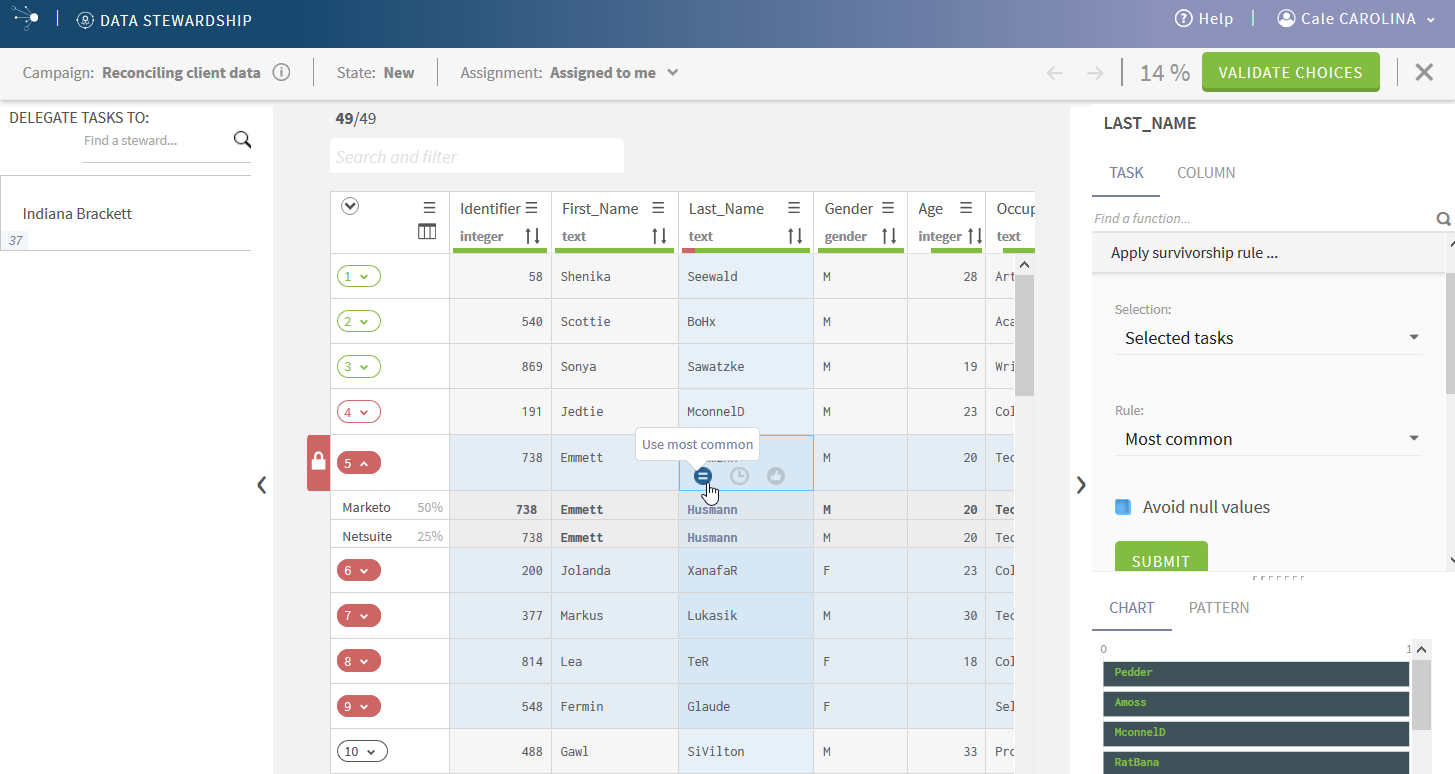Click the 'Use most common' survivorship icon
The image size is (1455, 774).
[703, 476]
